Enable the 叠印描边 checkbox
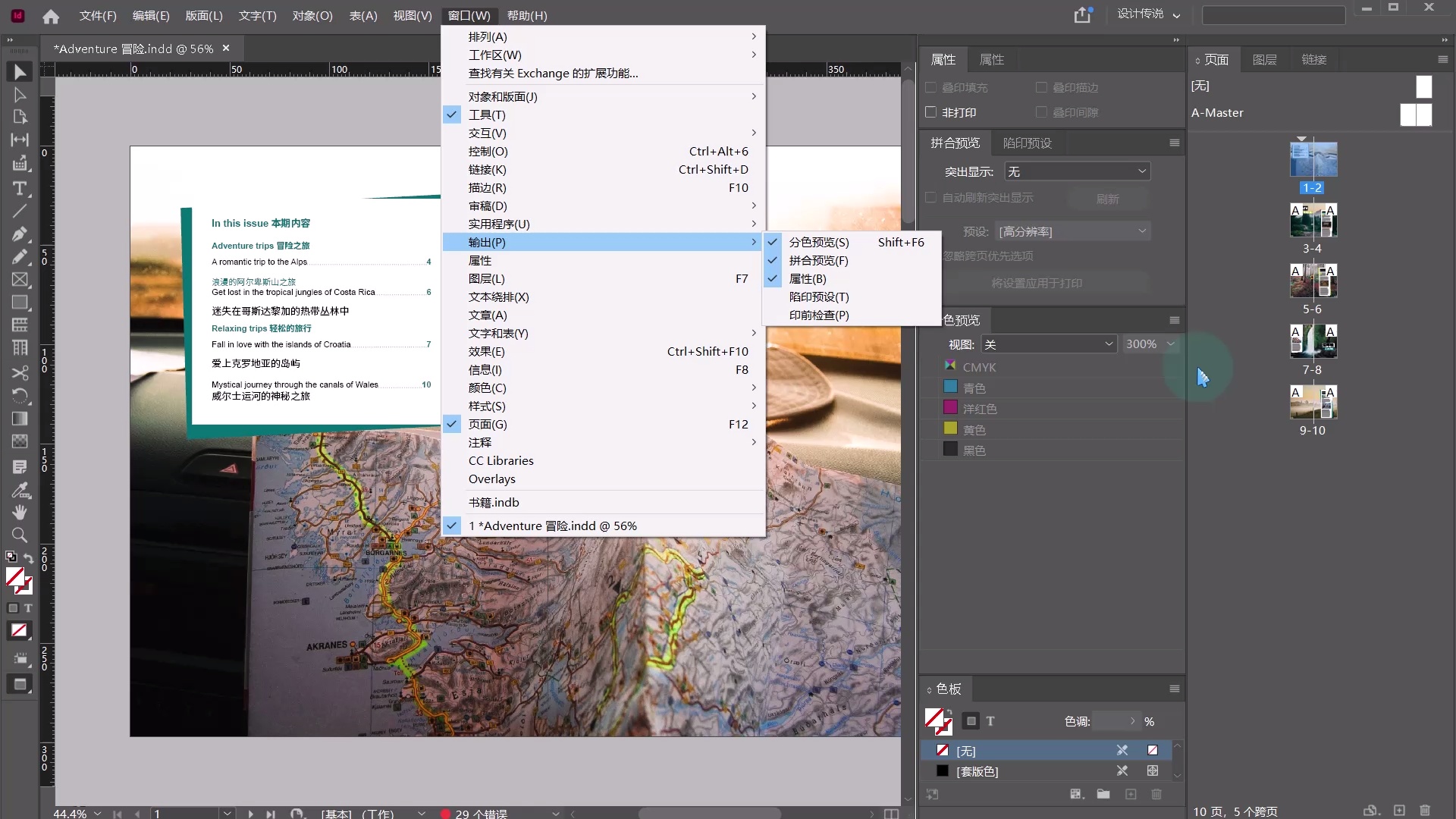 click(1040, 87)
